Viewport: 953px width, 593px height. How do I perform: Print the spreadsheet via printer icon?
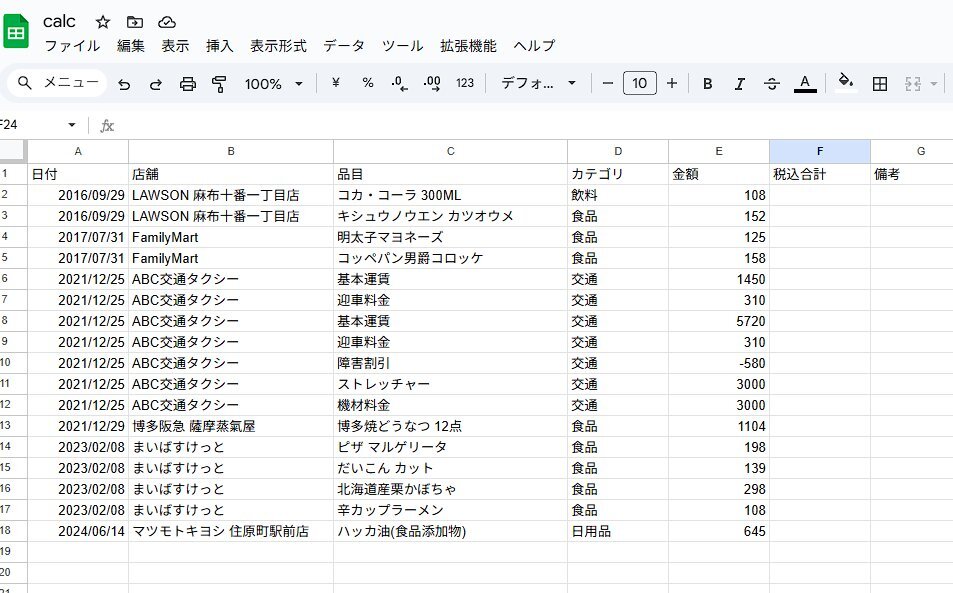[188, 84]
